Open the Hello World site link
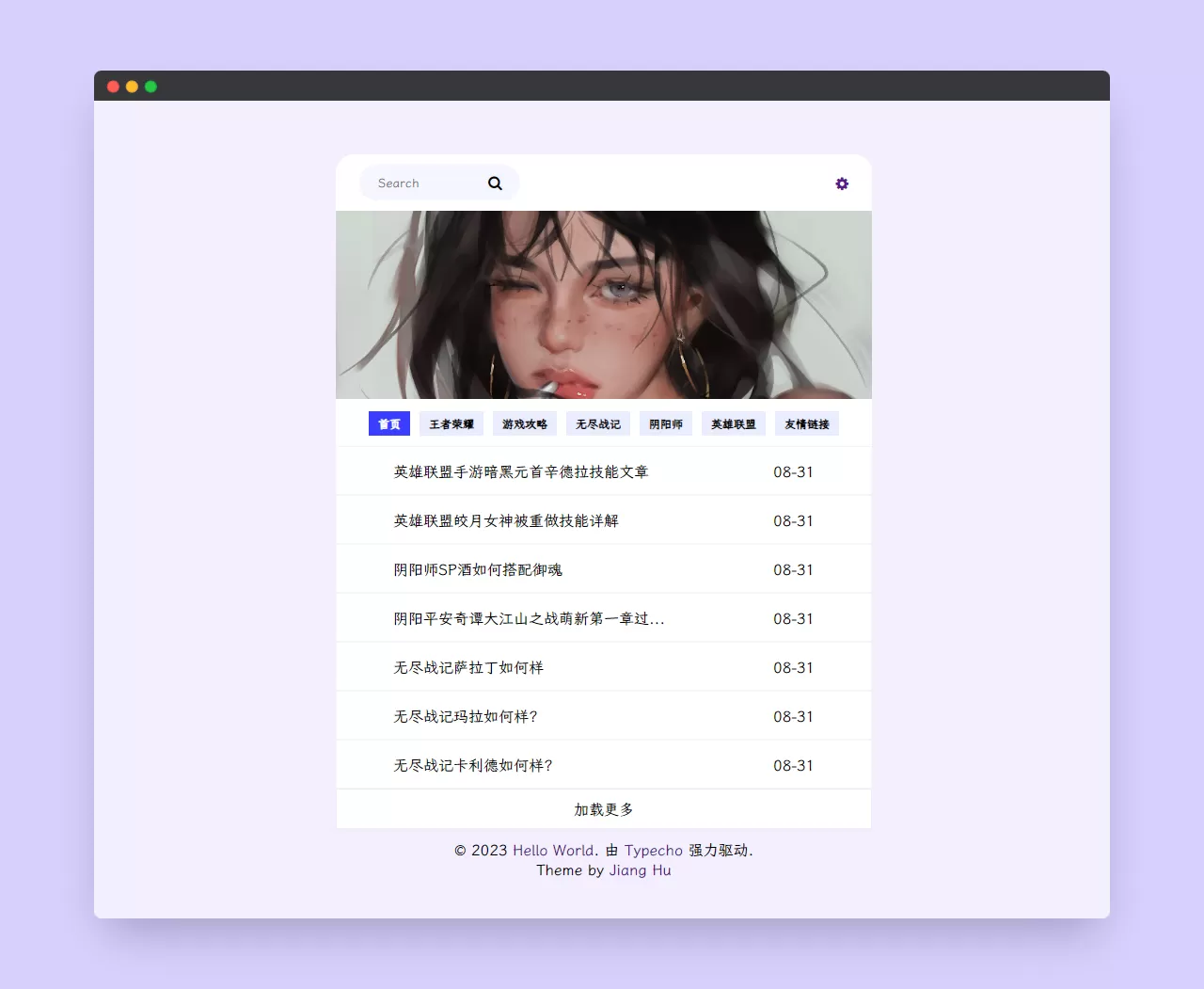Screen dimensions: 1204x989 click(x=553, y=850)
